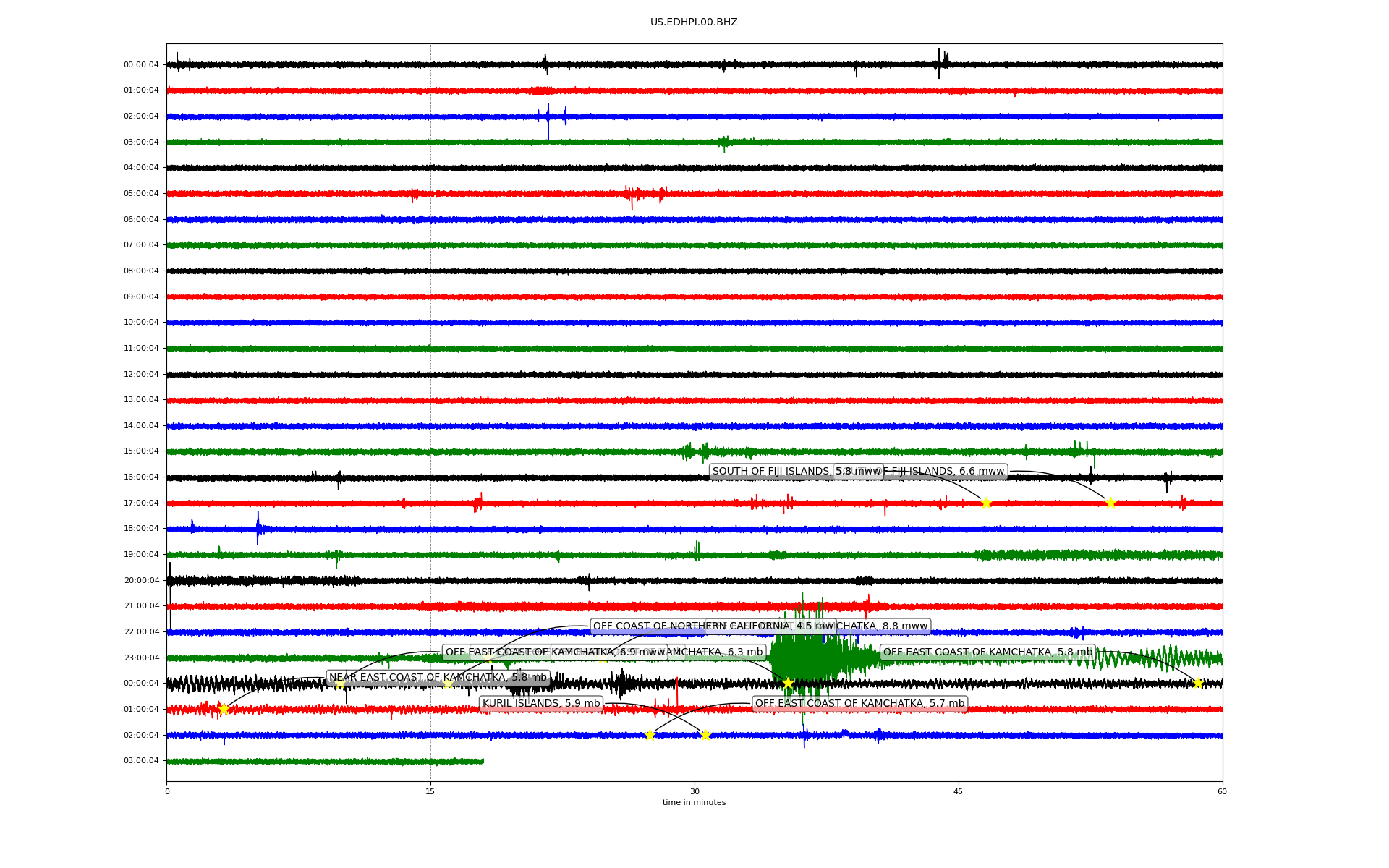Screen dimensions: 1389x868
Task: Select OFF COAST OF NORTHERN CALIFORNIA, 4.5 mw annotation
Action: [x=713, y=626]
